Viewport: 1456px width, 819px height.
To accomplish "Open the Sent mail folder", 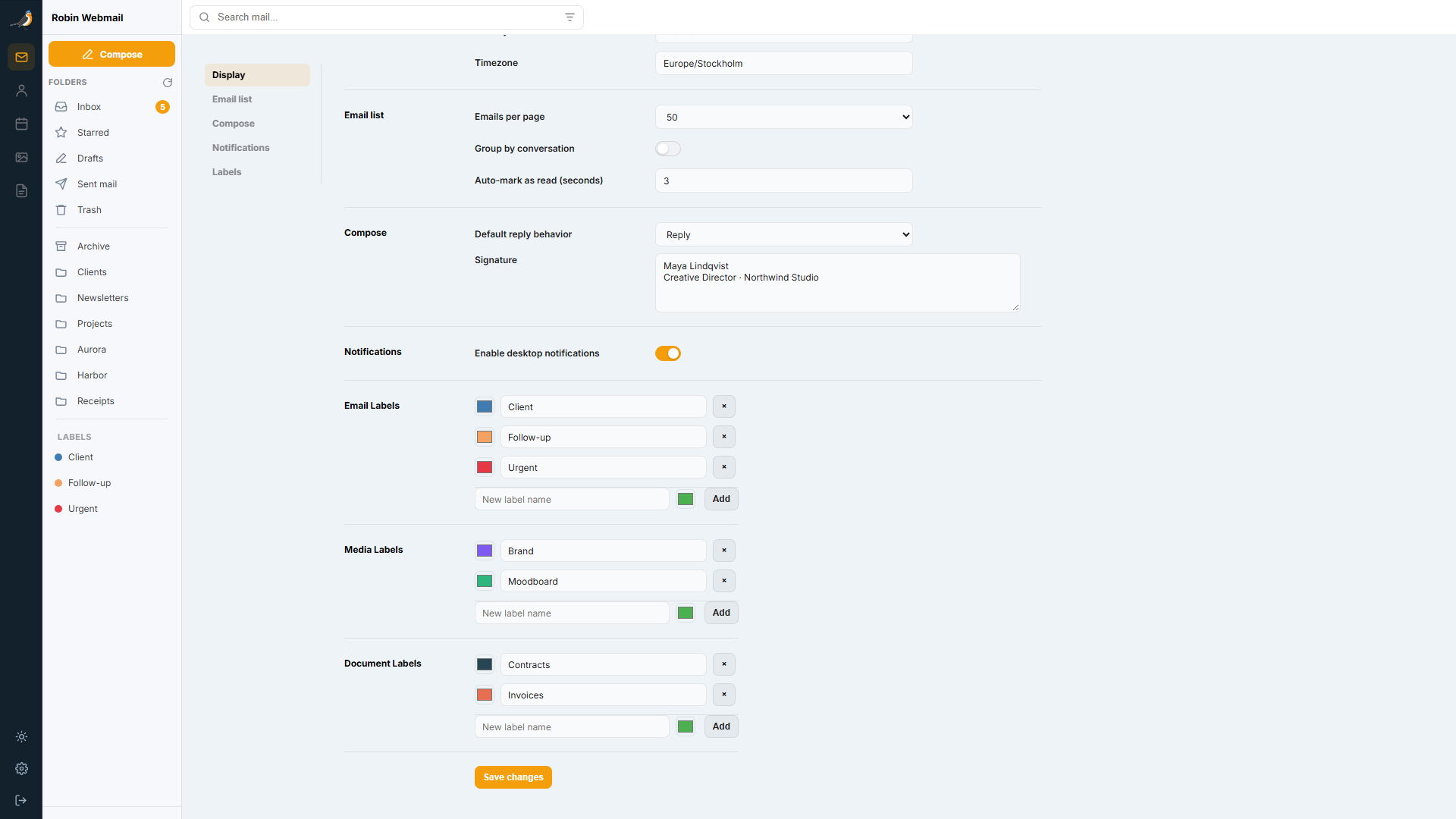I will [111, 184].
